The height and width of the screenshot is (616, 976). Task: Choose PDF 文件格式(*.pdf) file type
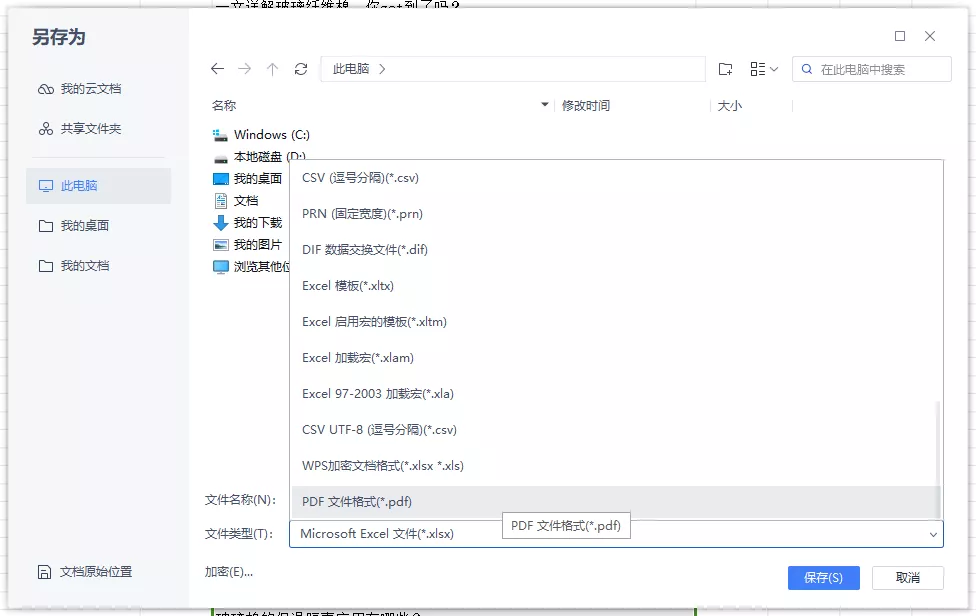click(615, 502)
